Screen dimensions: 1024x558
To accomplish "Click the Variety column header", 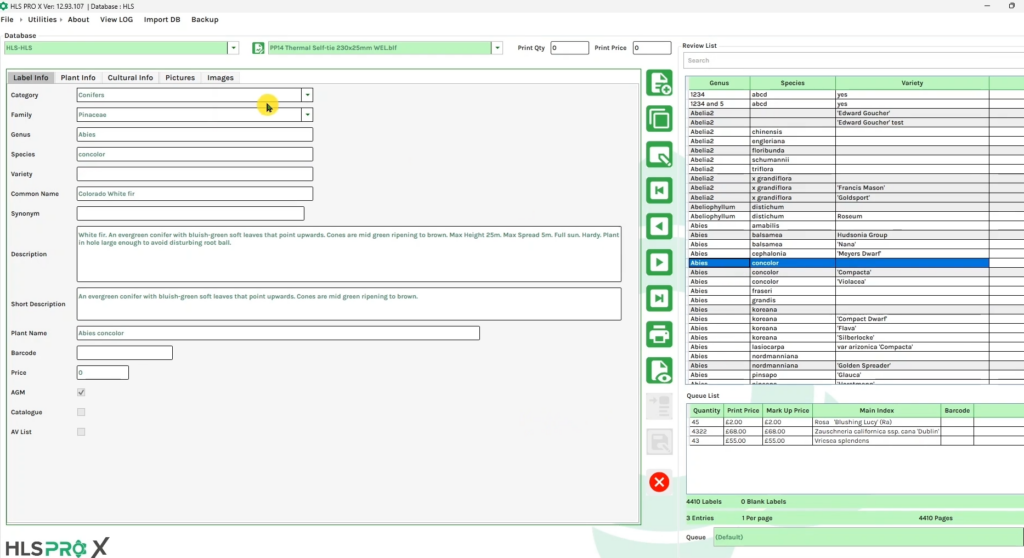I will tap(912, 83).
